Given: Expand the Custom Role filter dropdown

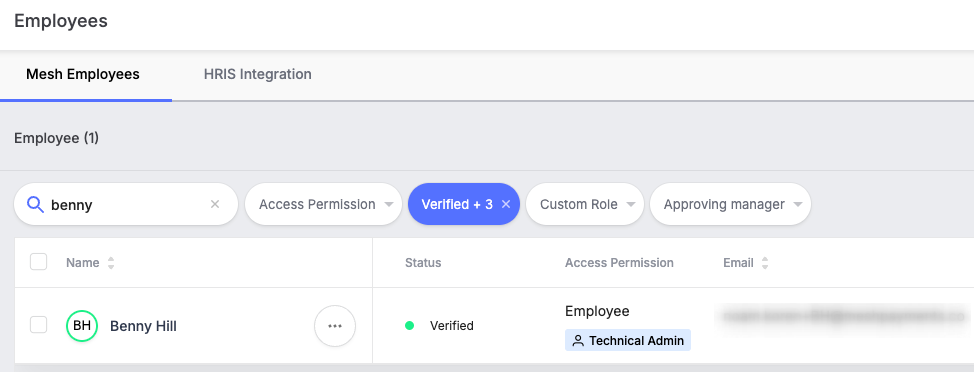Looking at the screenshot, I should 585,204.
